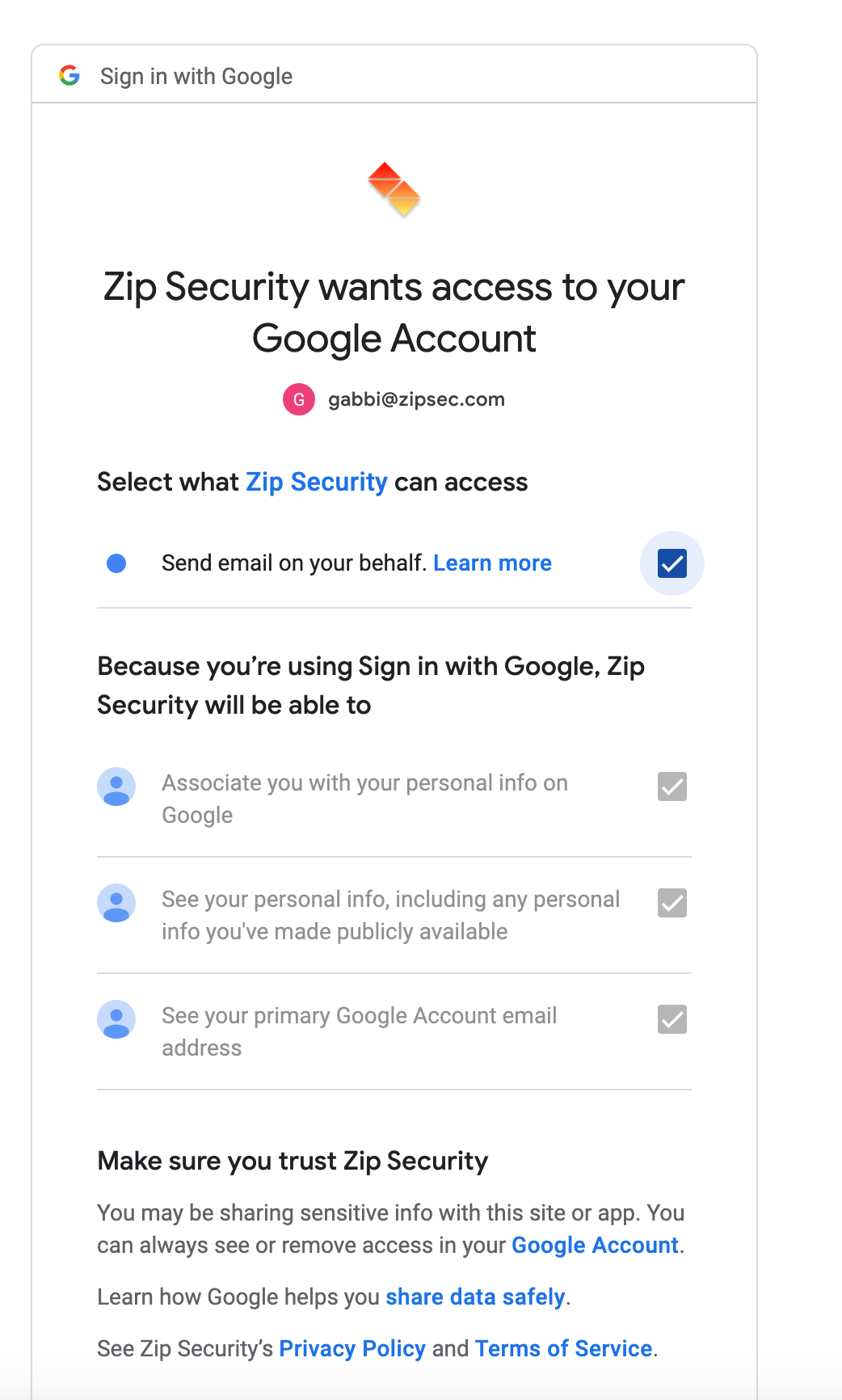Open the Terms of Service link
The image size is (842, 1400).
(563, 1349)
